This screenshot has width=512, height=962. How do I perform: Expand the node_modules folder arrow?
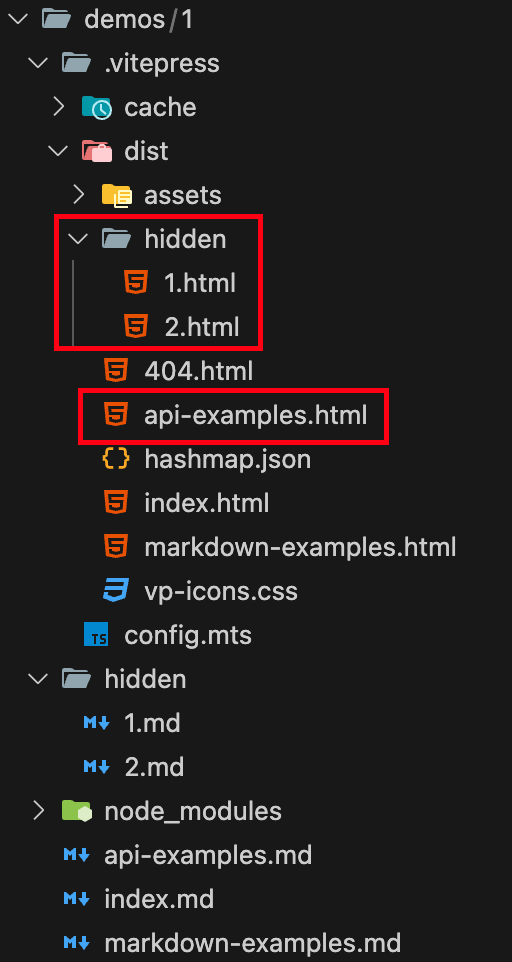click(39, 811)
